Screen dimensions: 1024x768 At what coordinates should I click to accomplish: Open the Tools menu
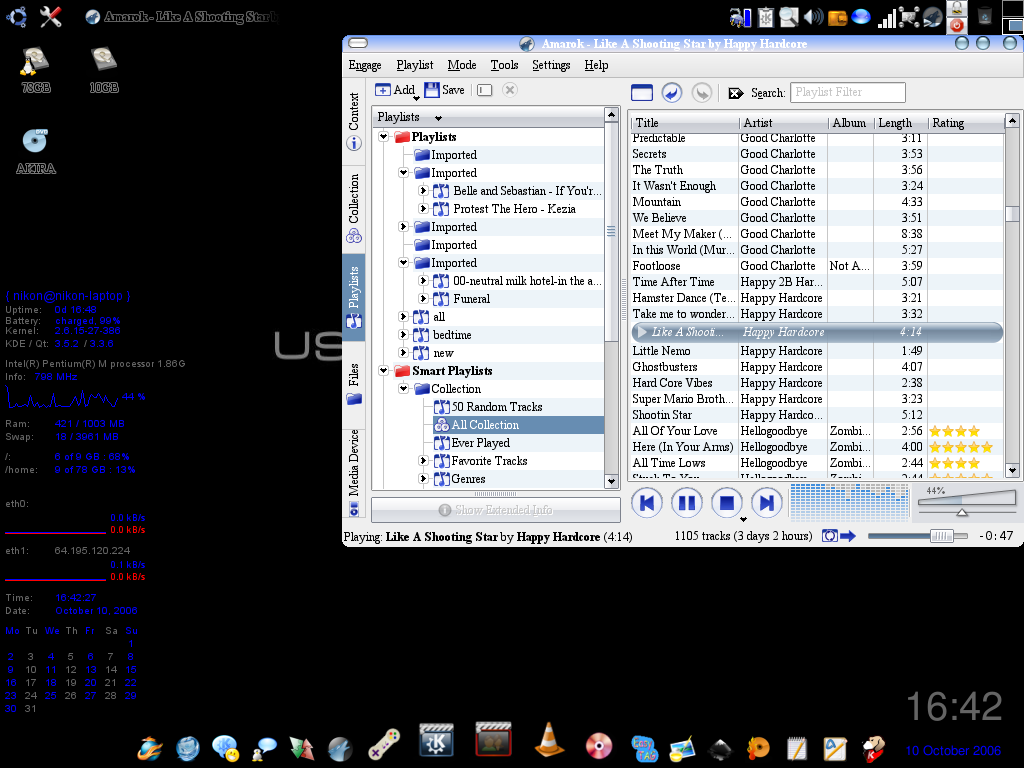pyautogui.click(x=504, y=65)
